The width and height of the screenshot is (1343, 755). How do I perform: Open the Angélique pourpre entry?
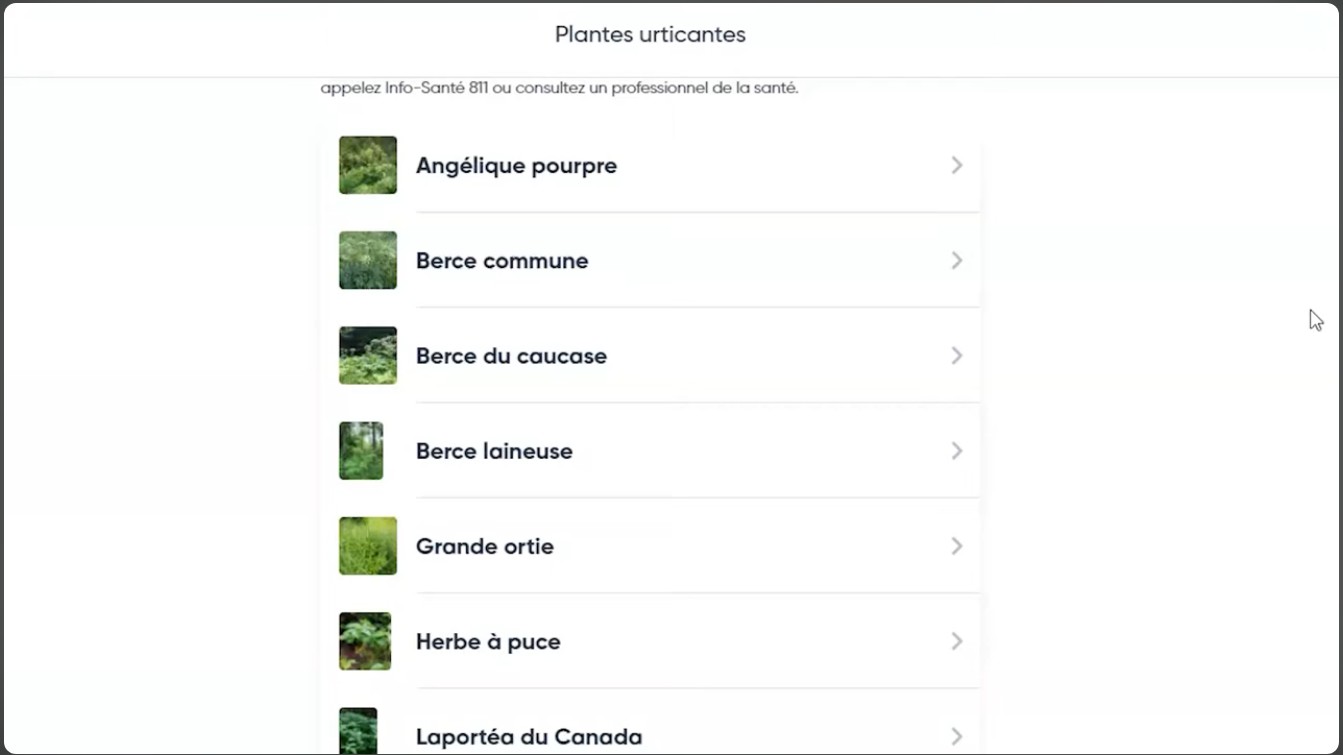516,166
